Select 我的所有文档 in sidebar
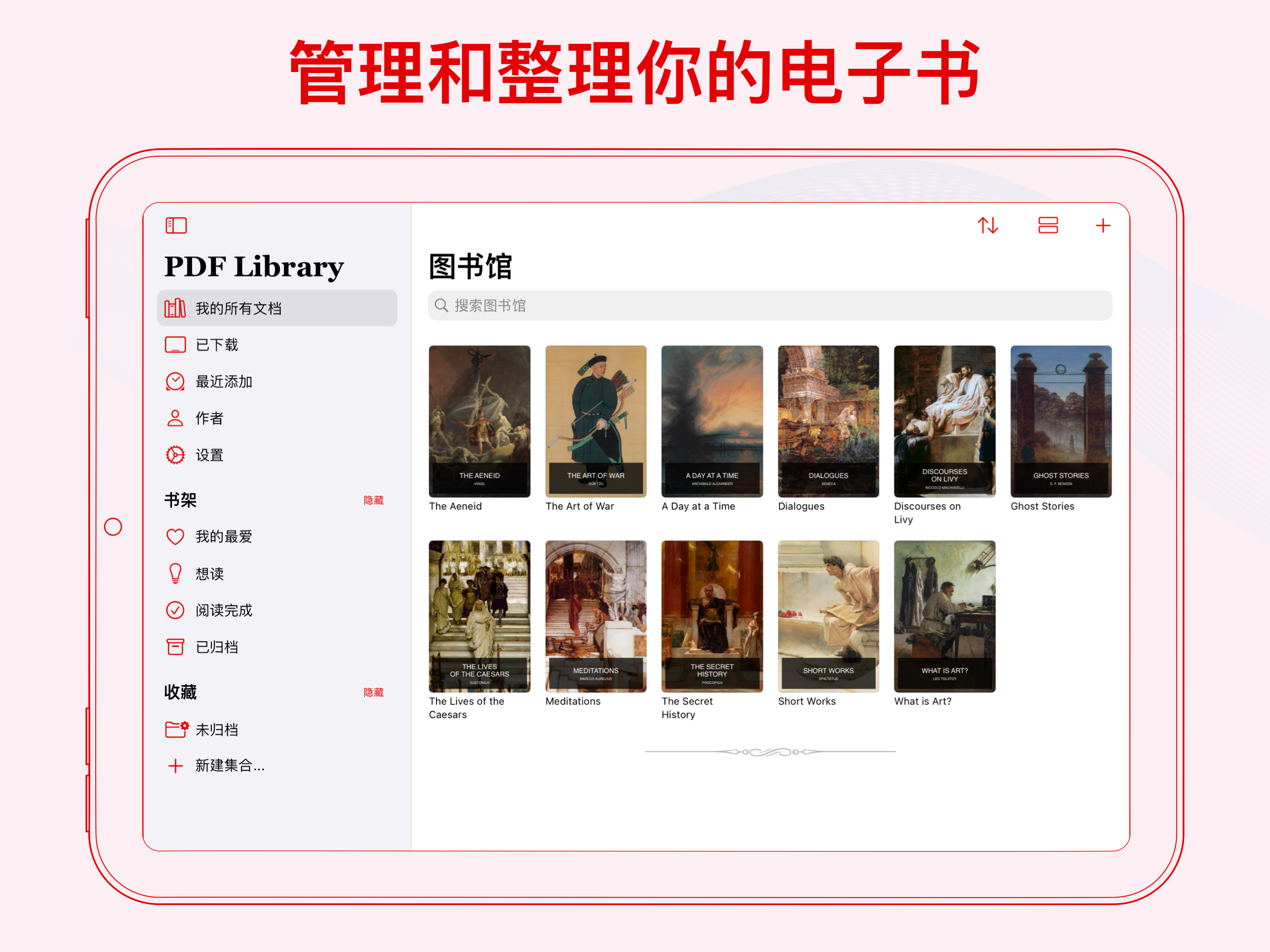 278,308
